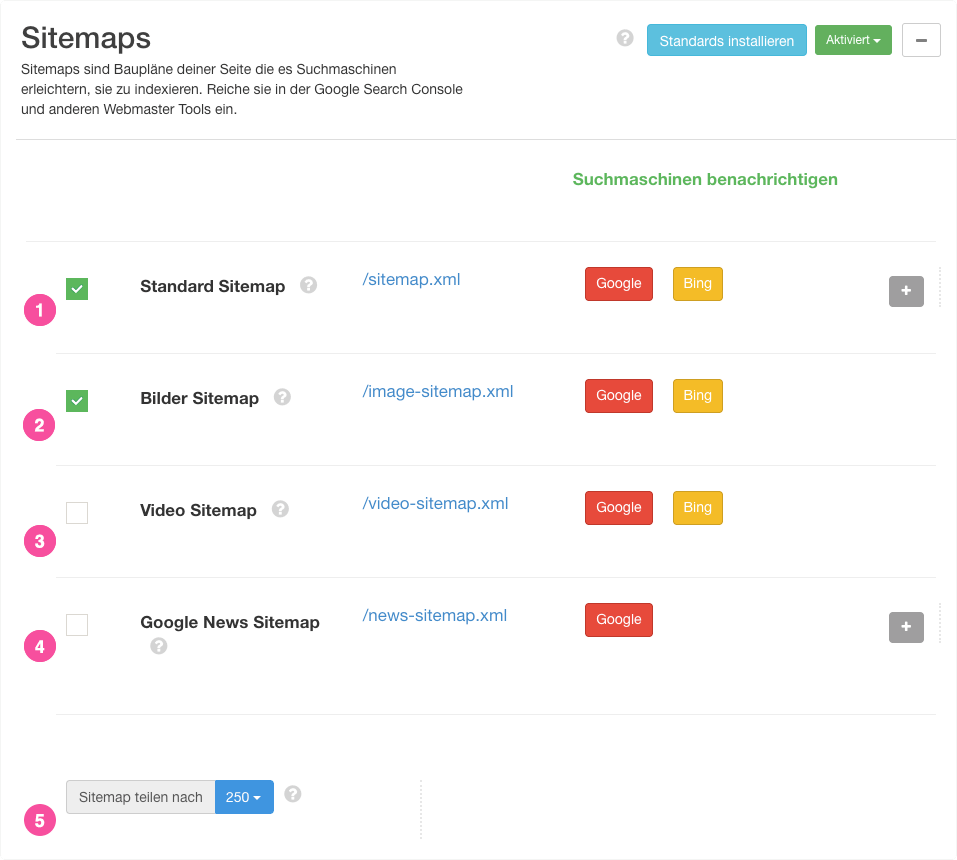Open the Sitemaps header help icon
957x860 pixels.
[x=624, y=38]
